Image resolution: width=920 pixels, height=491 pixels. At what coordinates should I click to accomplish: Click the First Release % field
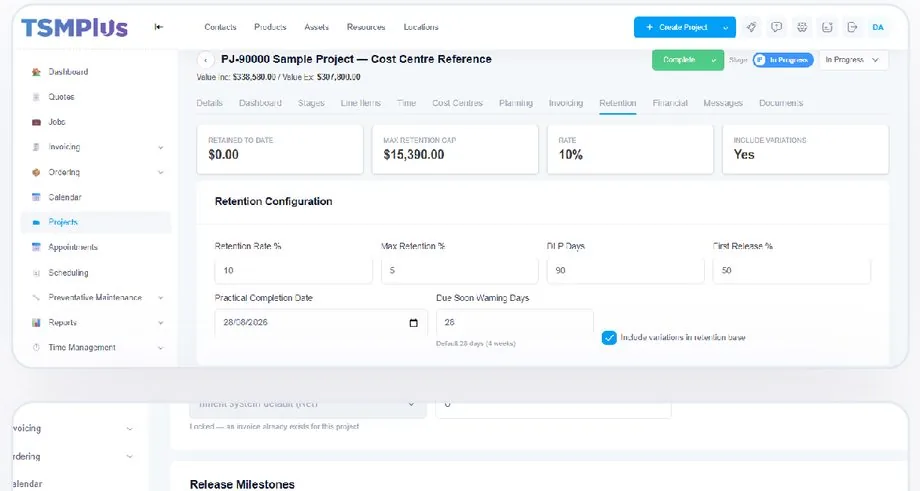[x=792, y=270]
